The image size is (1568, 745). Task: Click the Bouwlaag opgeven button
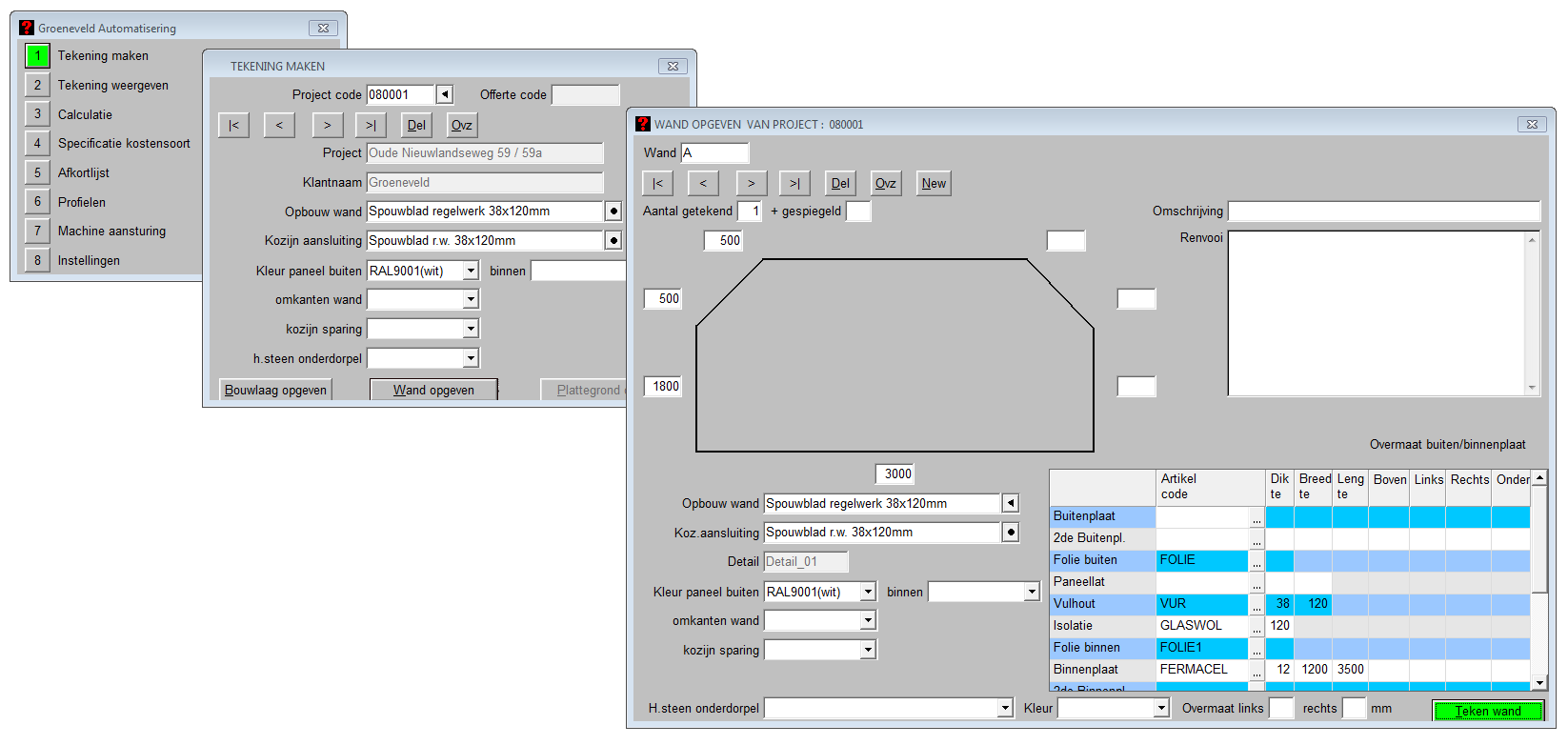(x=276, y=390)
